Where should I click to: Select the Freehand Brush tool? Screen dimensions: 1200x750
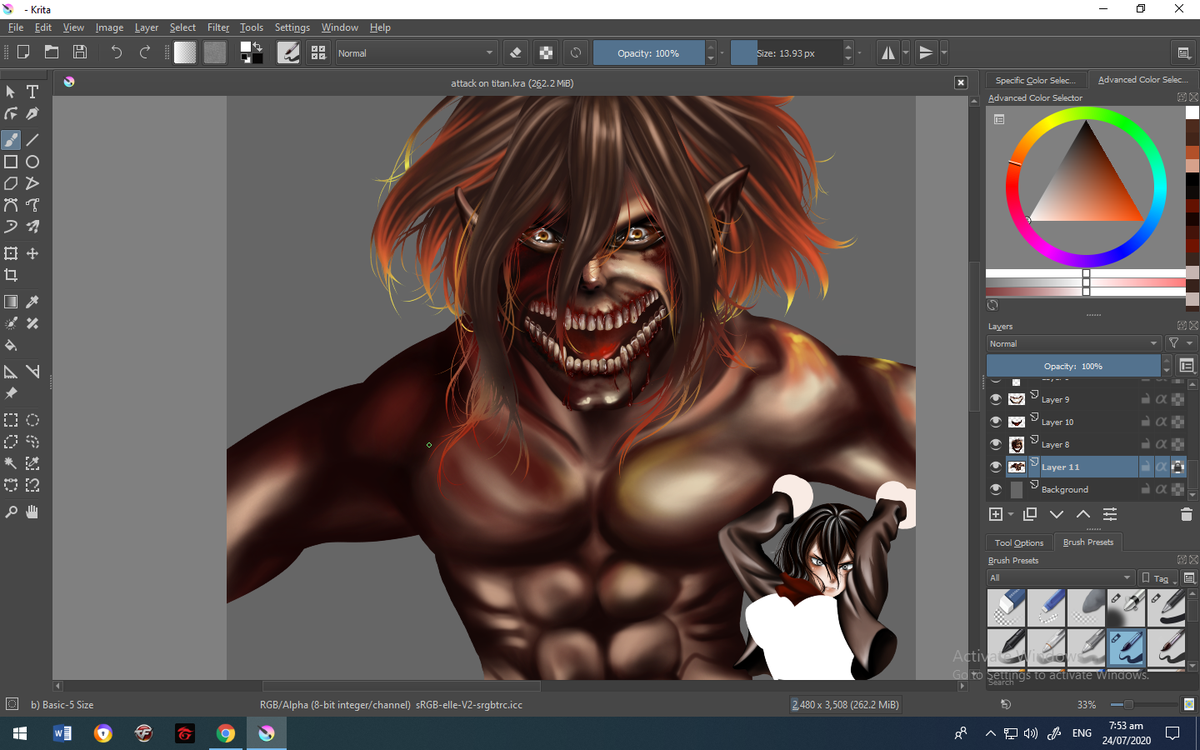point(11,140)
